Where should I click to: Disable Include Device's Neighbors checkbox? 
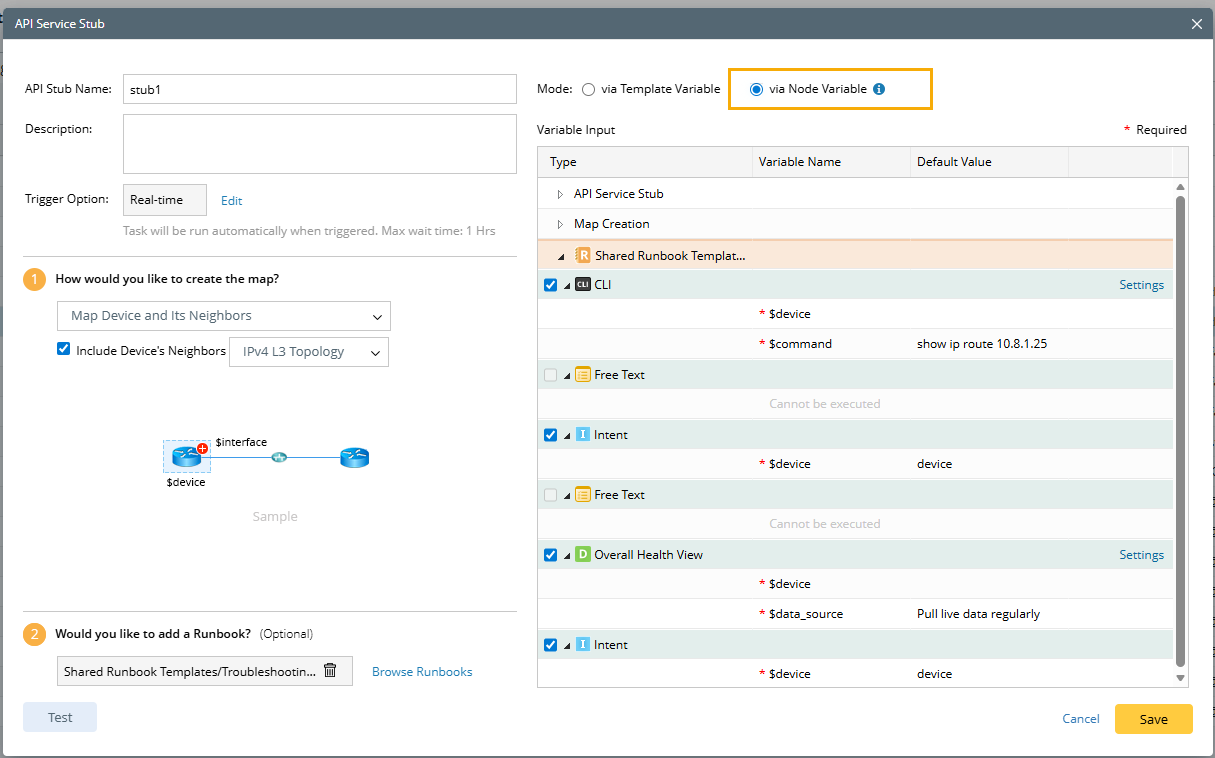pos(64,350)
